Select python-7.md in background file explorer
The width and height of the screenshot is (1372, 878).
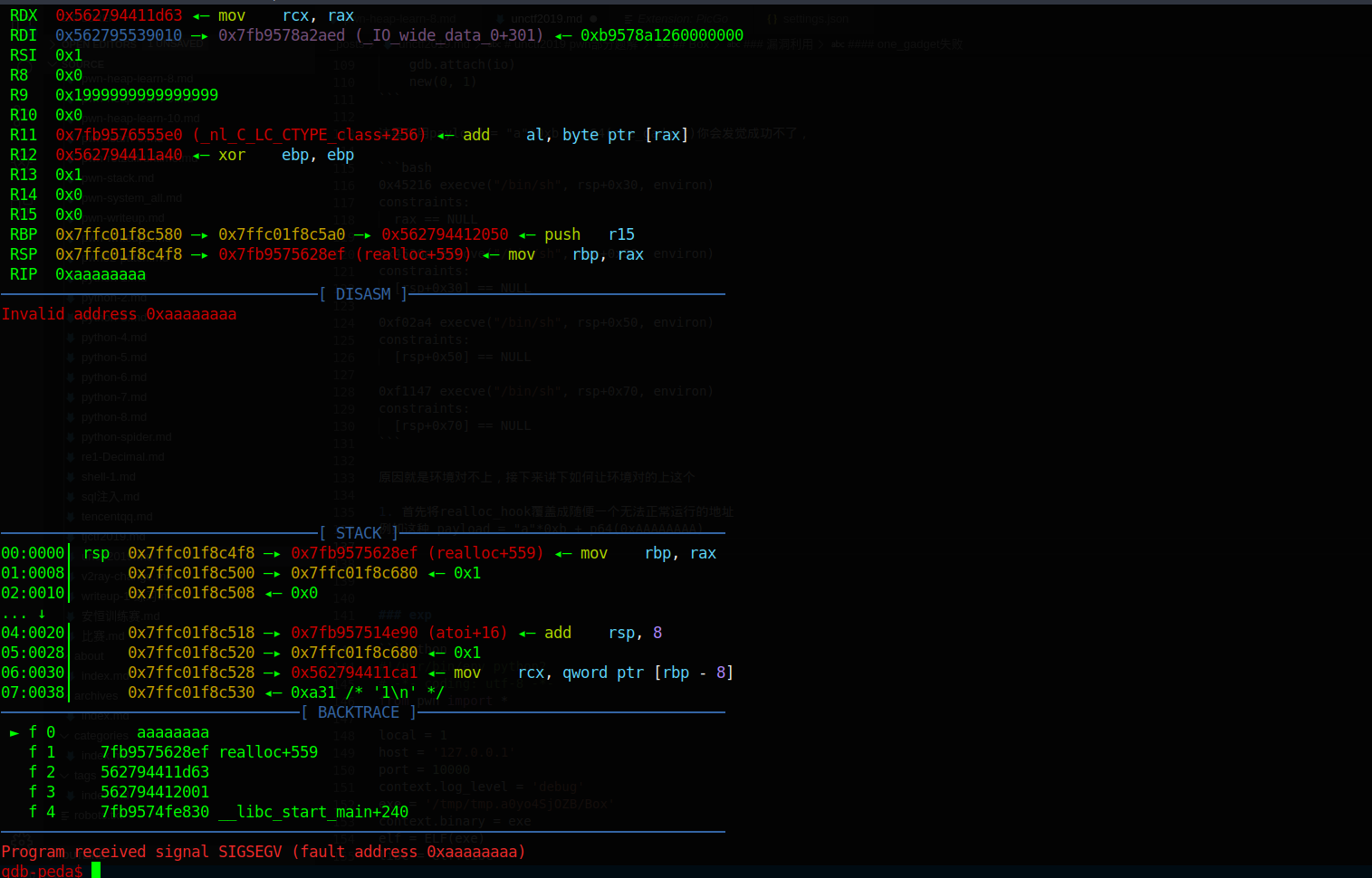click(113, 397)
